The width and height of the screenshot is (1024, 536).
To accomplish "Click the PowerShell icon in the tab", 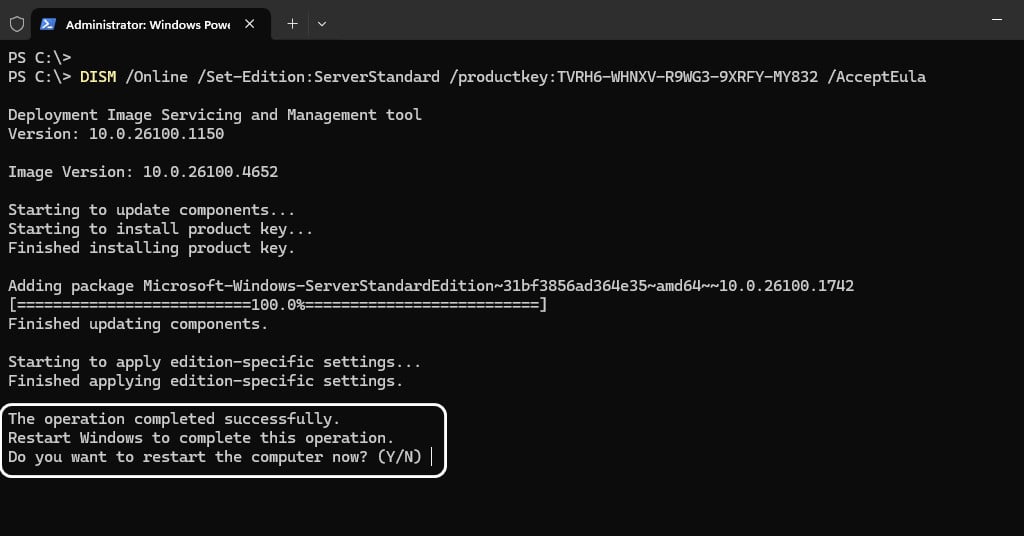I will click(x=48, y=24).
